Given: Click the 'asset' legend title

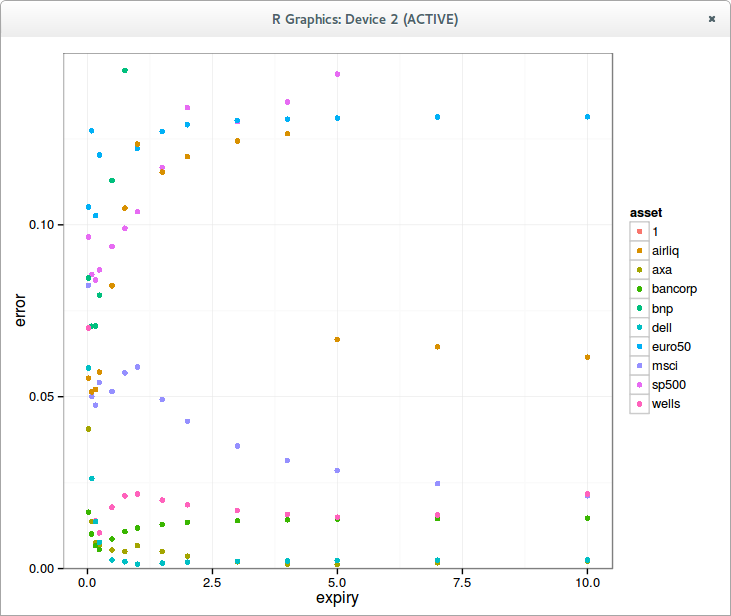Looking at the screenshot, I should pyautogui.click(x=646, y=213).
